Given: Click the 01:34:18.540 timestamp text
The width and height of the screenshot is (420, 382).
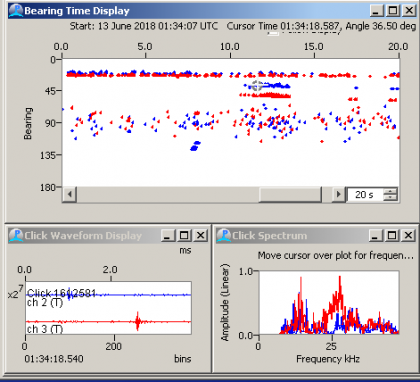Looking at the screenshot, I should point(54,359).
